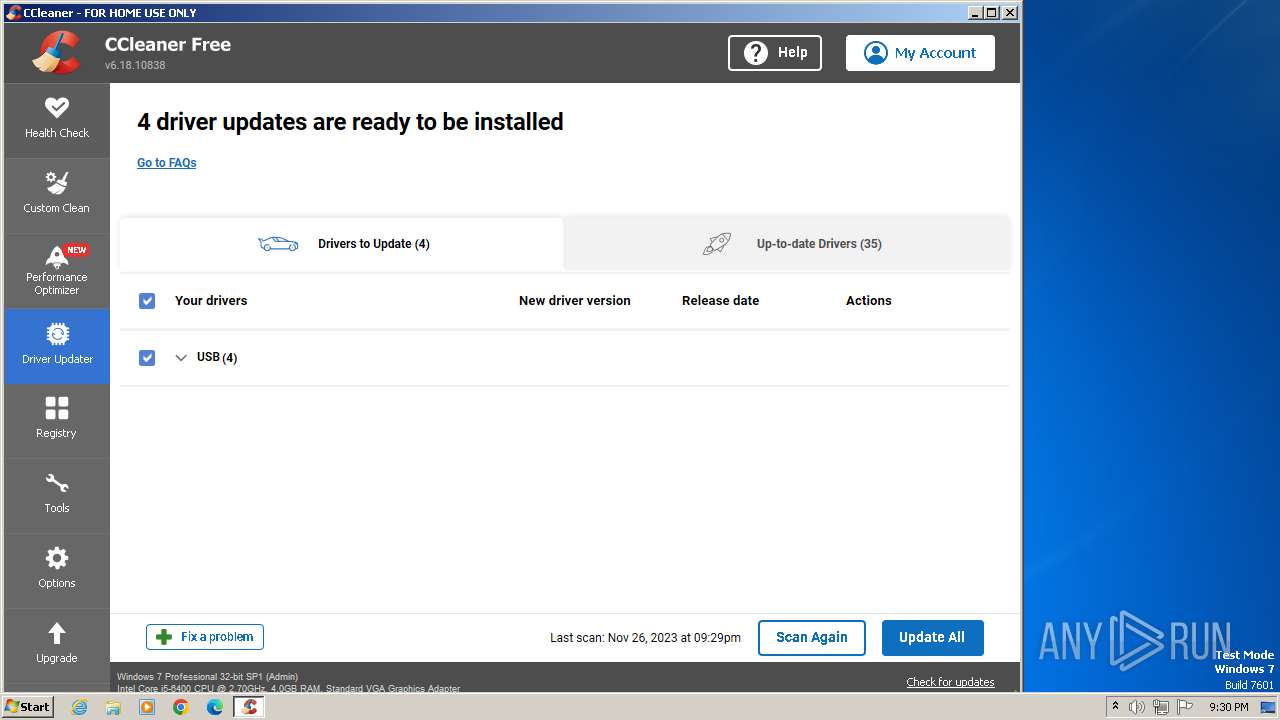Click Scan Again
This screenshot has width=1280, height=720.
812,638
